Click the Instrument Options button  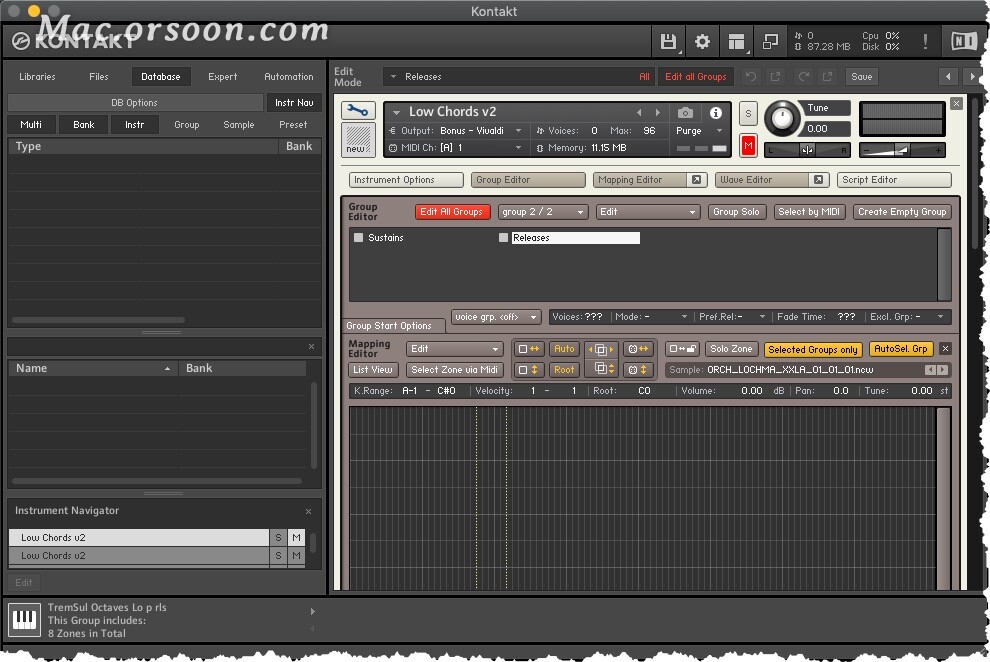click(406, 180)
